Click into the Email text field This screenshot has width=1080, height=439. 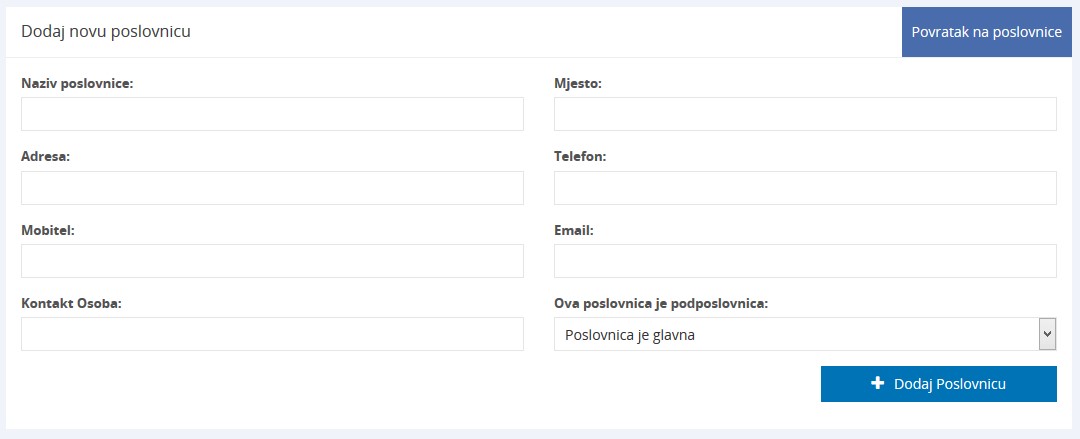805,261
